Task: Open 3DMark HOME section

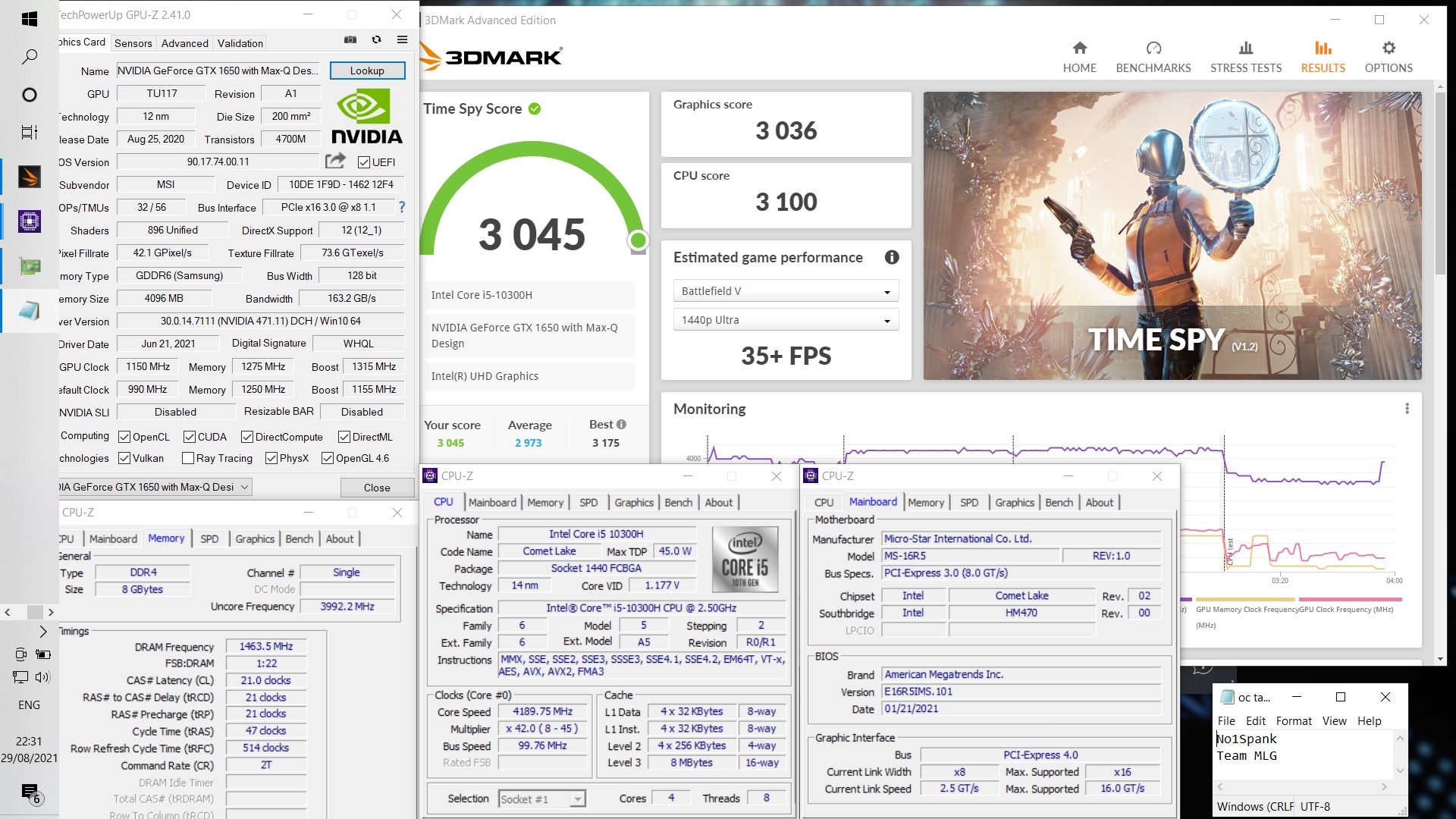Action: click(x=1079, y=58)
